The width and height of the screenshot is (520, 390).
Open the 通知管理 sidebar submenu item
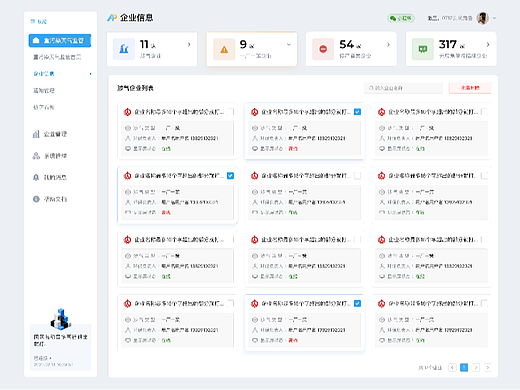coord(44,90)
